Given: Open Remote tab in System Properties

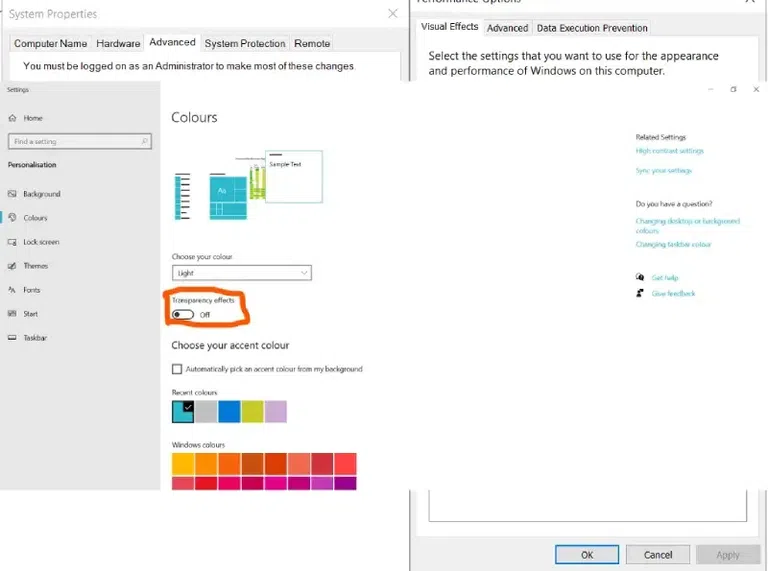Looking at the screenshot, I should point(312,44).
